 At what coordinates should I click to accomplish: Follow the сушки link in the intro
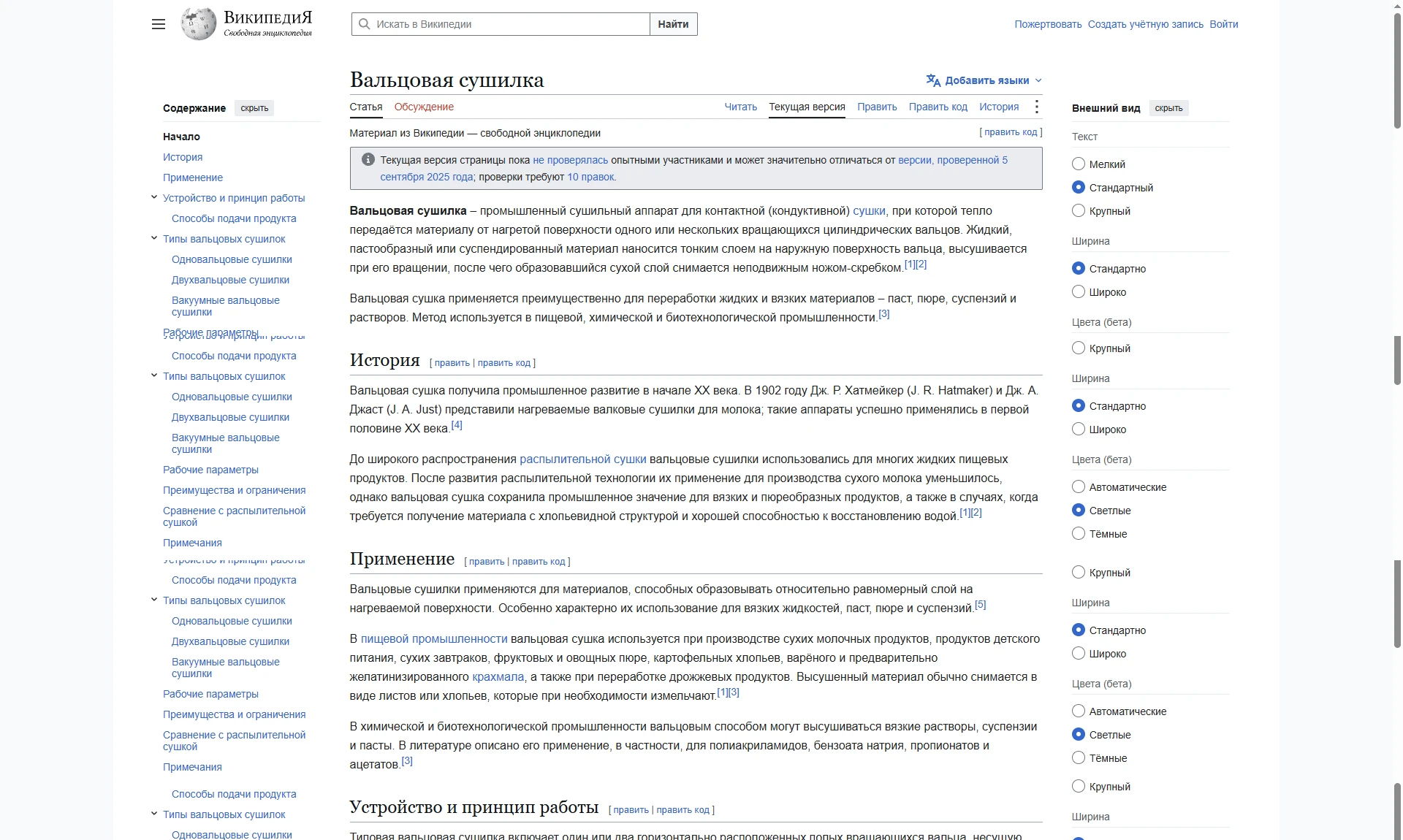pos(869,210)
